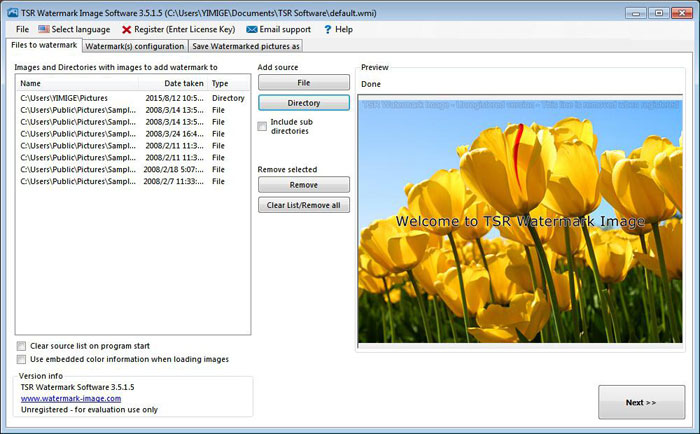700x434 pixels.
Task: Enable Clear source list on program start
Action: coord(21,346)
